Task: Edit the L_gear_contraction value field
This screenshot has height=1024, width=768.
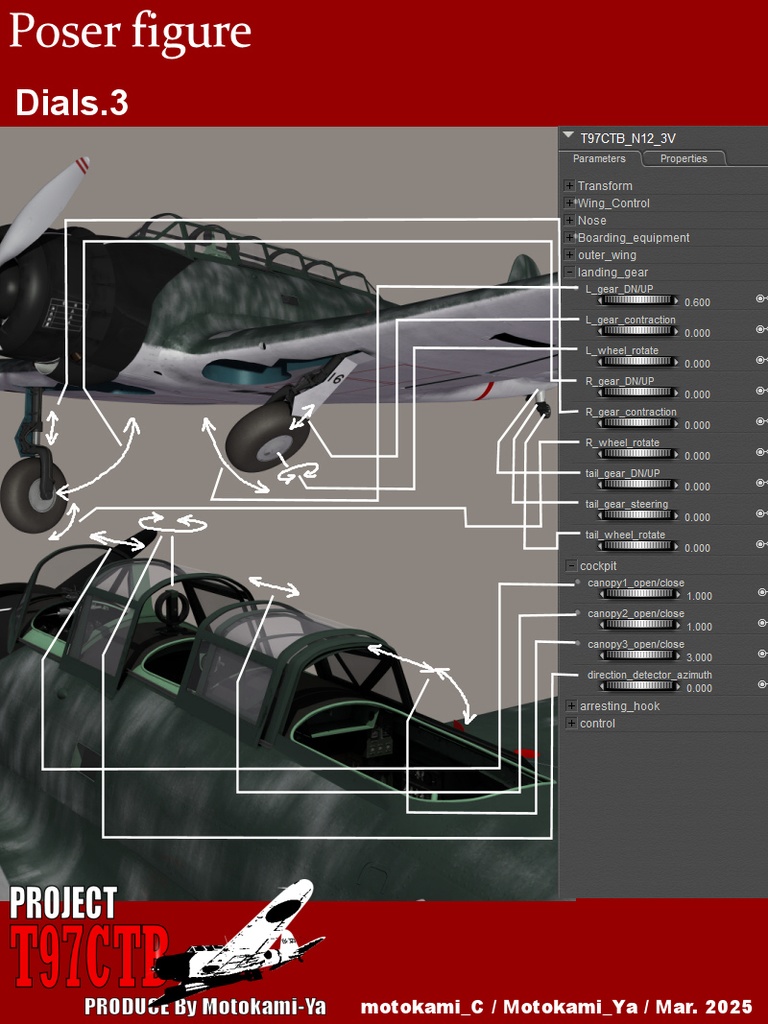Action: coord(697,334)
